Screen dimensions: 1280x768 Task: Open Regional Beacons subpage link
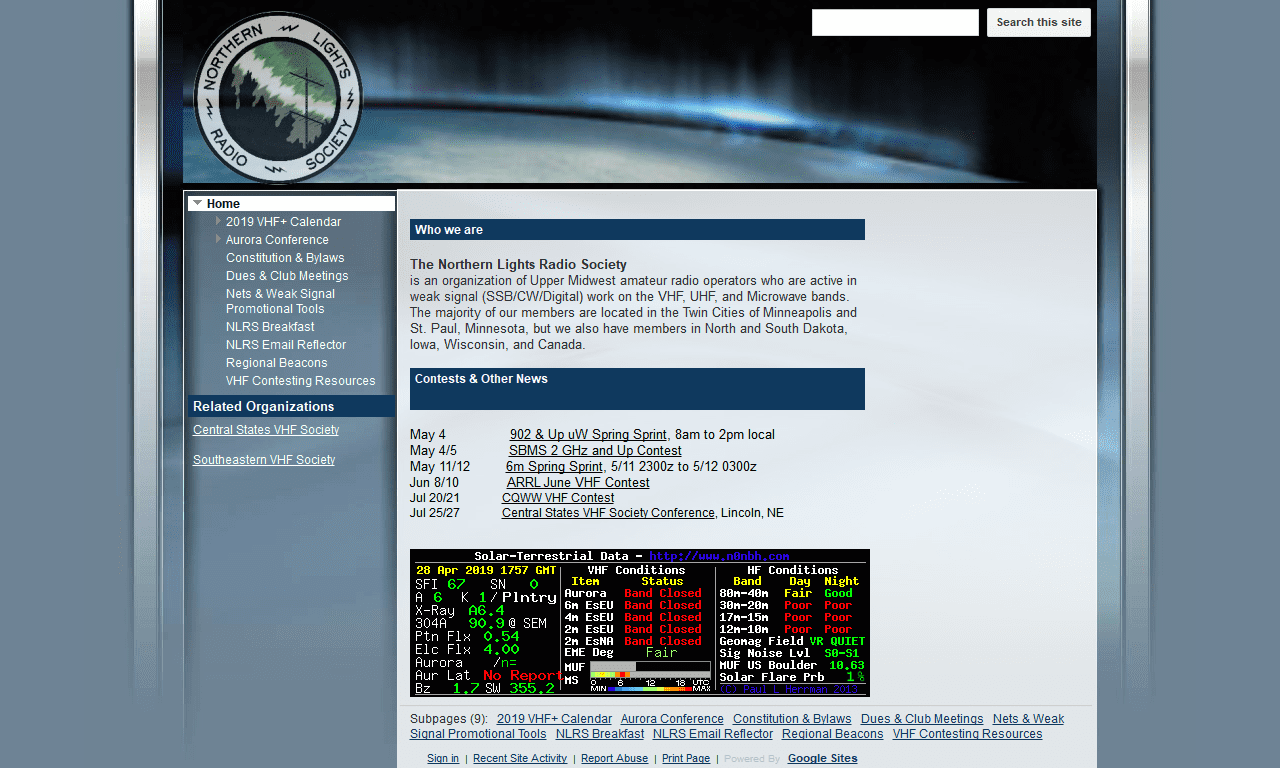tap(833, 734)
